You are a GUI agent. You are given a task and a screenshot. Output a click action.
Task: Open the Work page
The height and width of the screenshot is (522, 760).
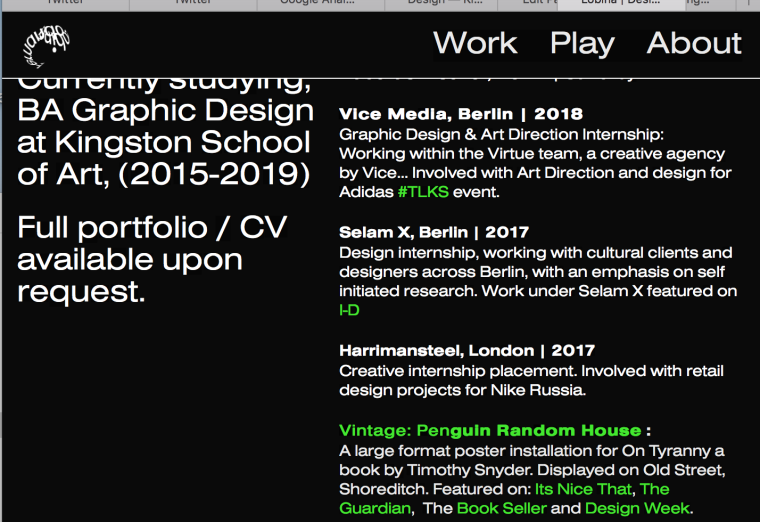coord(475,44)
